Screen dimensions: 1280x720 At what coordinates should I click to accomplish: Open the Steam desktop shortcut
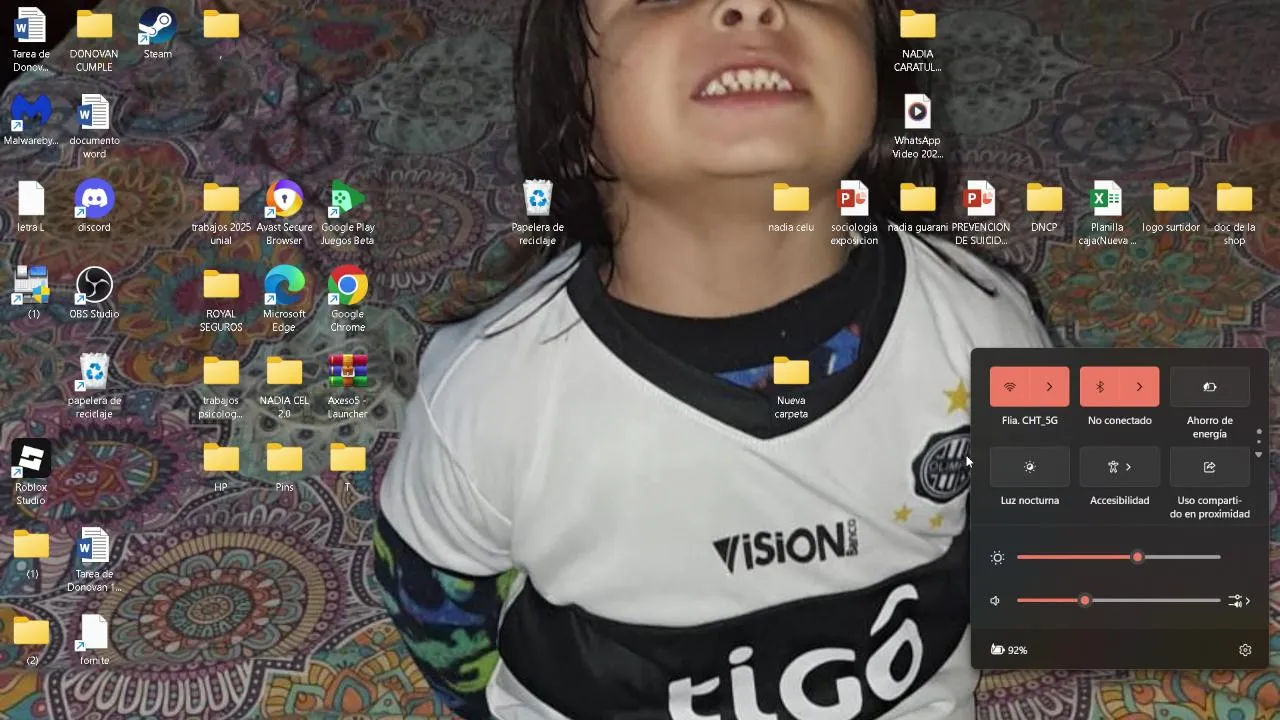(x=157, y=34)
